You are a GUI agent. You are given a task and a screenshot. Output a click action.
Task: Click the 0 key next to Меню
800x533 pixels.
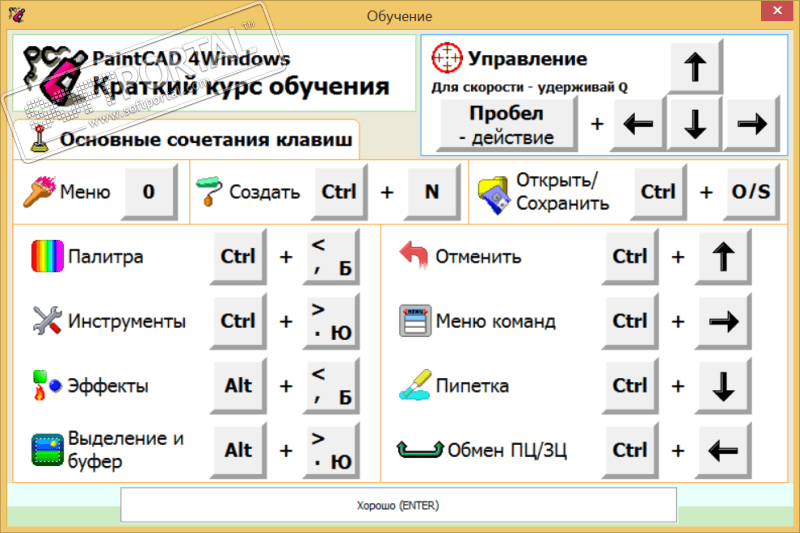tap(149, 192)
